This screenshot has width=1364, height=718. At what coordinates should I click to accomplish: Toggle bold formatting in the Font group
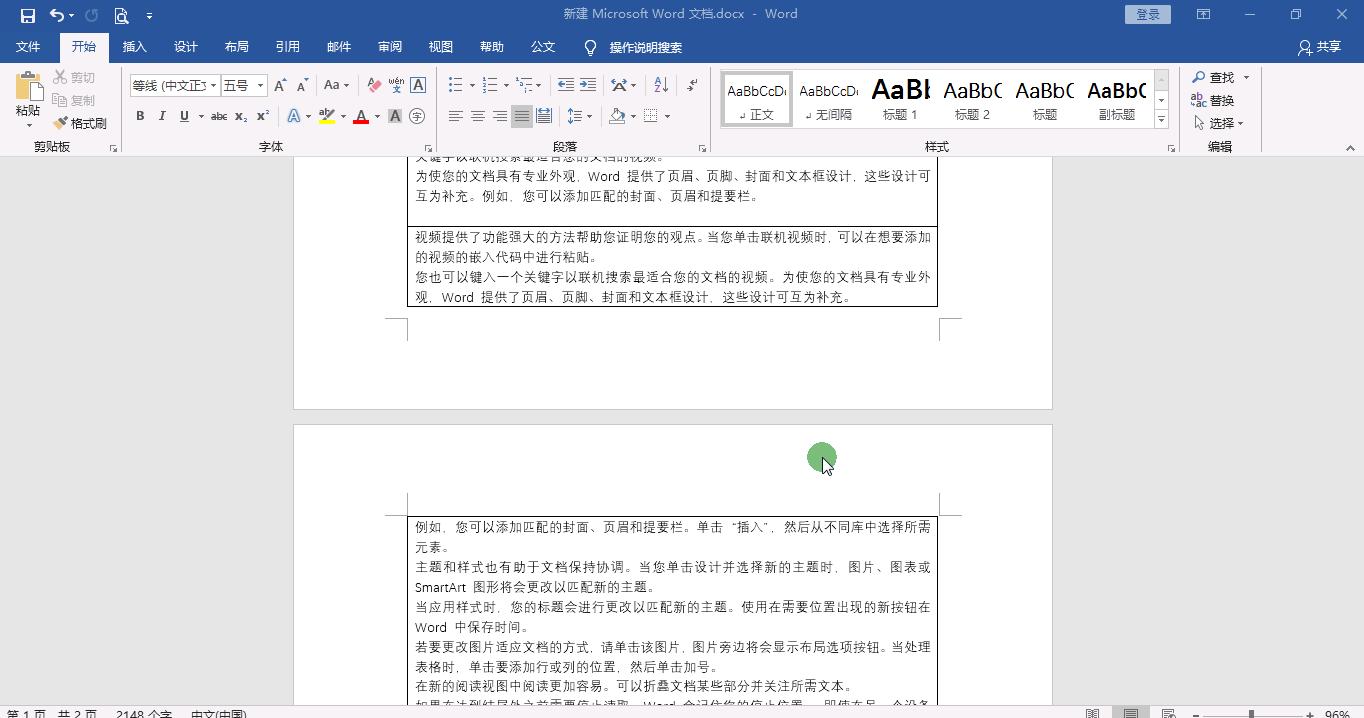coord(139,116)
